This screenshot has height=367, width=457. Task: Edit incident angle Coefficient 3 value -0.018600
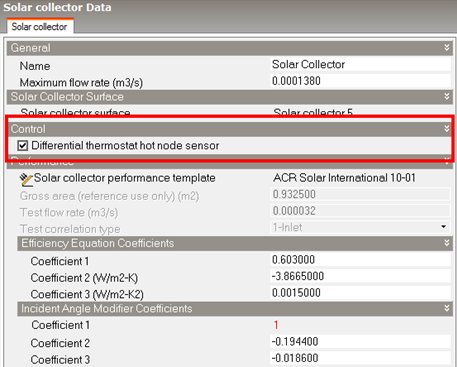pyautogui.click(x=361, y=358)
